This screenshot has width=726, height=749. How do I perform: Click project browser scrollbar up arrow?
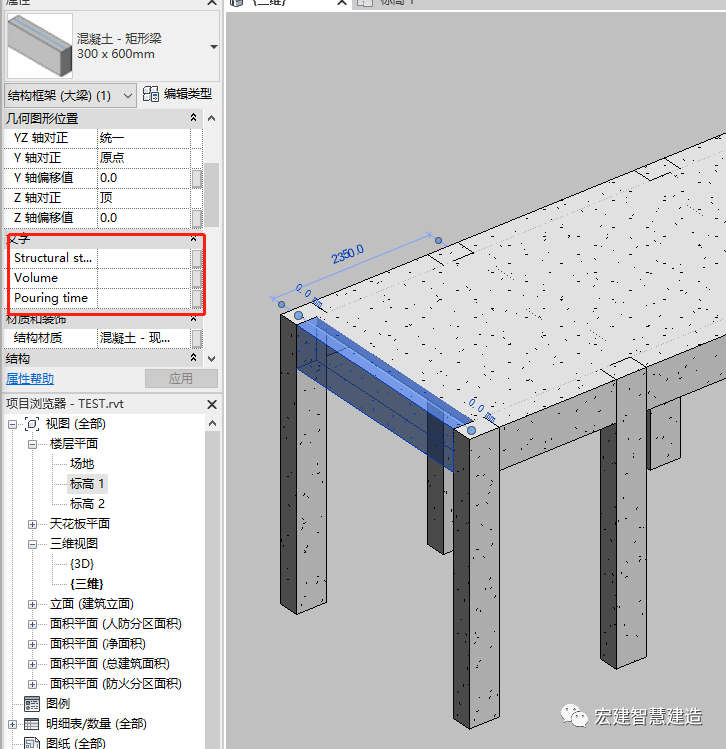[x=213, y=424]
